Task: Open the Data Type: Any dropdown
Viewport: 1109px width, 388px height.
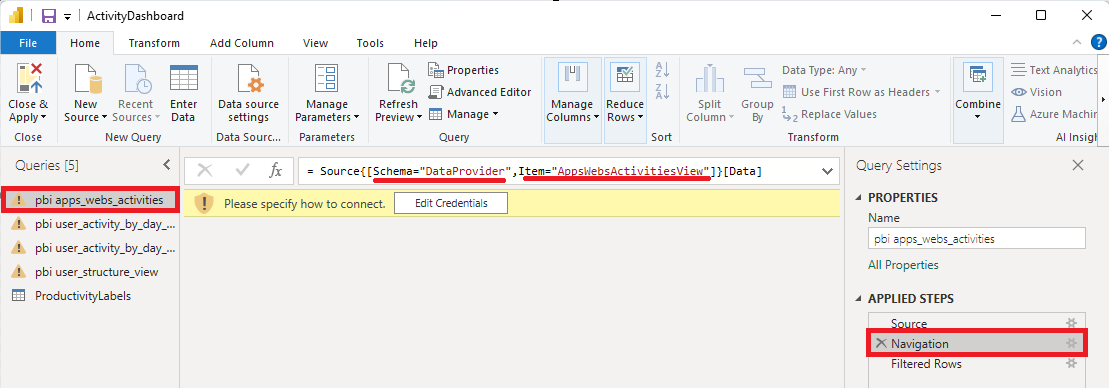Action: pyautogui.click(x=824, y=70)
